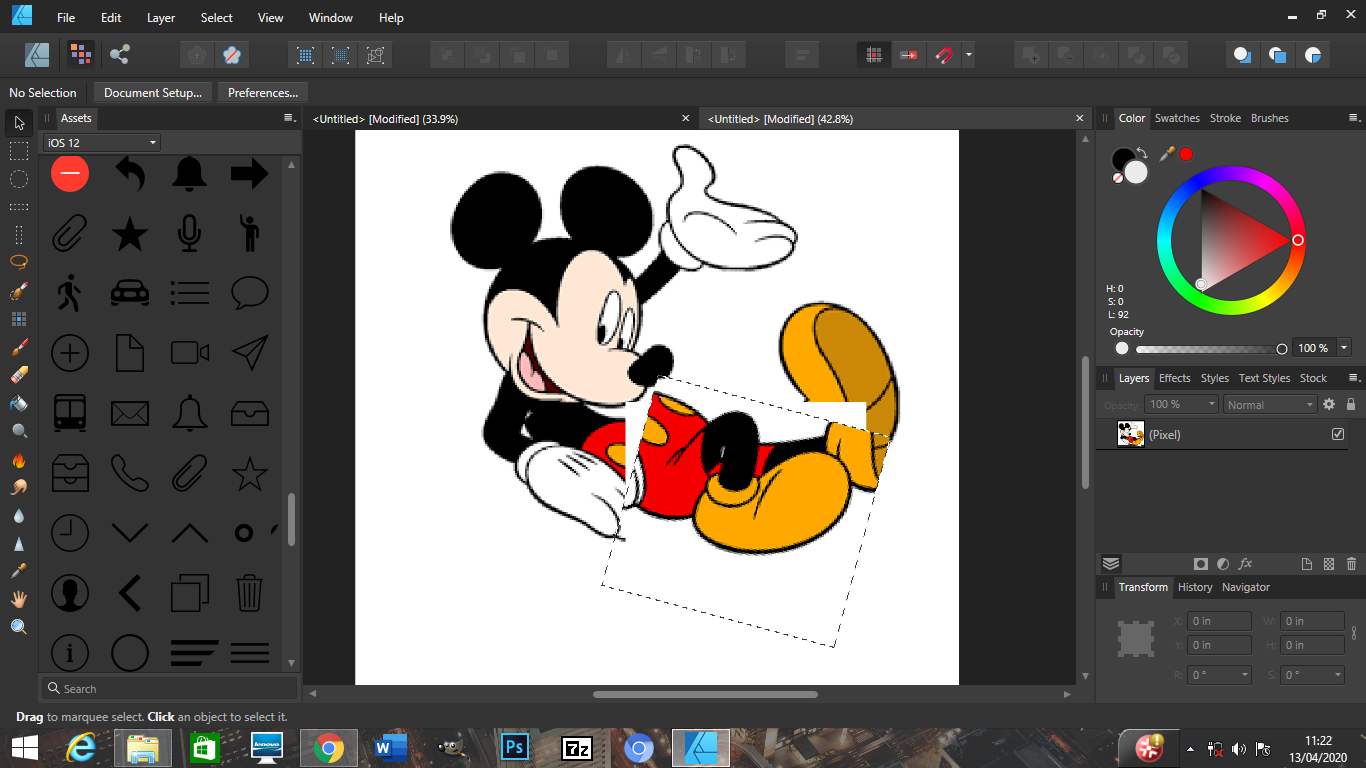
Task: Open layer effects fx button
Action: point(1246,564)
